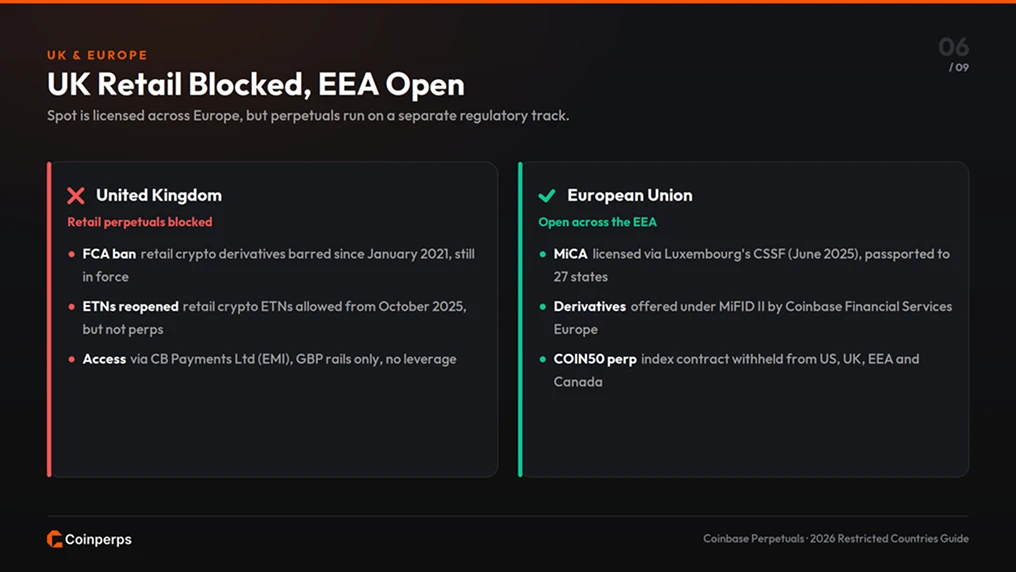Click the green bullet before Derivatives

pyautogui.click(x=542, y=307)
